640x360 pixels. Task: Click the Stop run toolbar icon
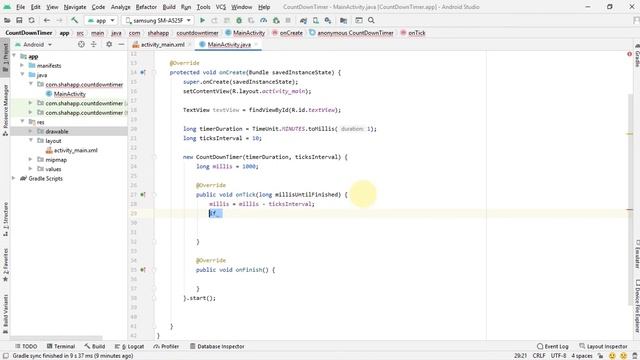(x=288, y=20)
